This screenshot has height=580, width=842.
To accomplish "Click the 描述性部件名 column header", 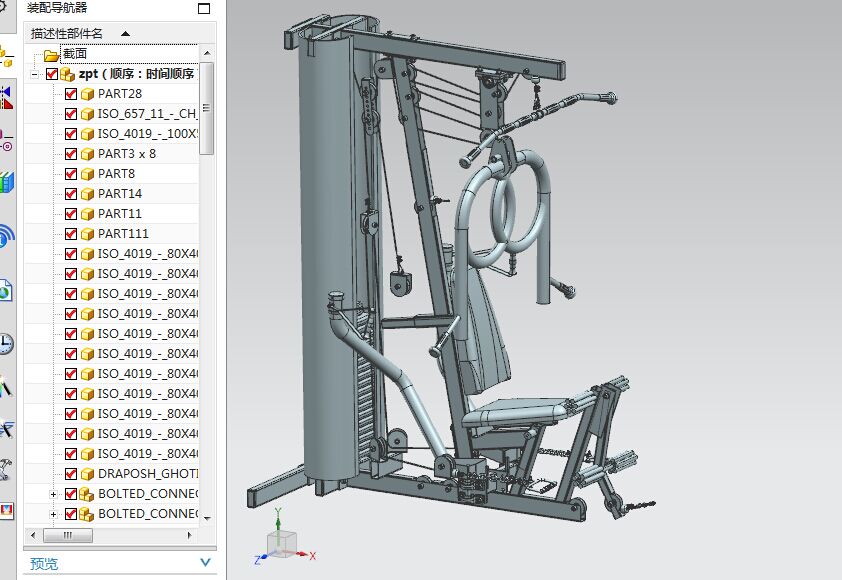I will (x=120, y=33).
